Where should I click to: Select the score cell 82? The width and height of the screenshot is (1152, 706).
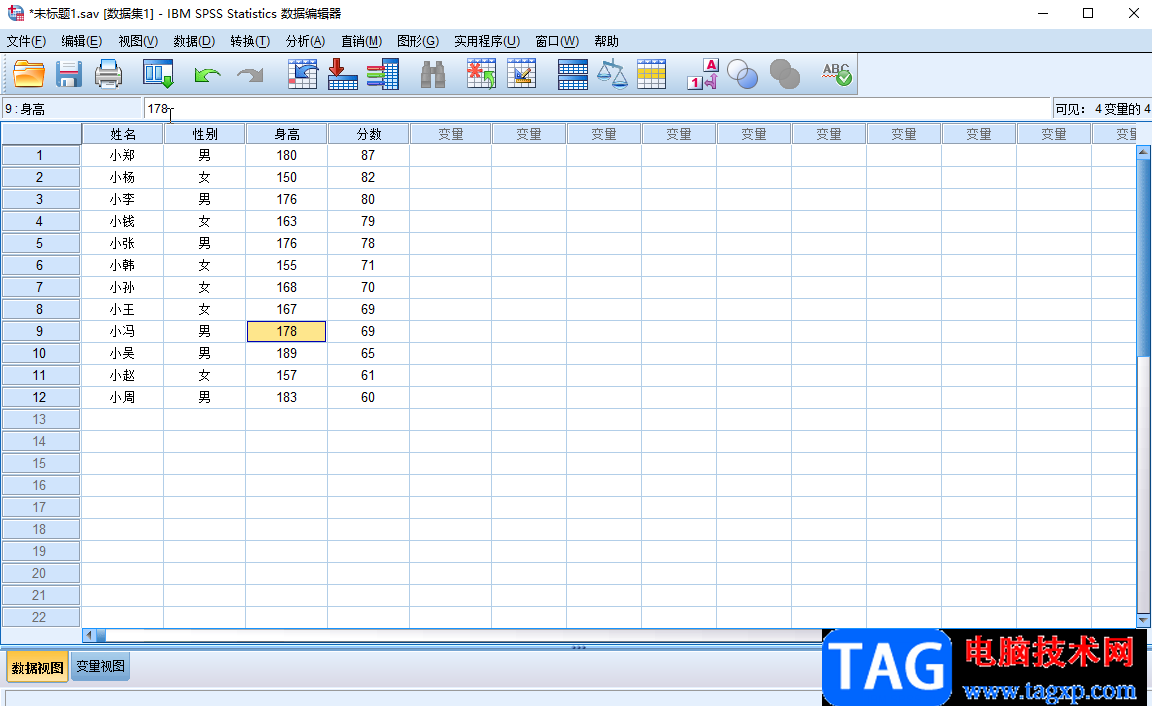click(369, 177)
